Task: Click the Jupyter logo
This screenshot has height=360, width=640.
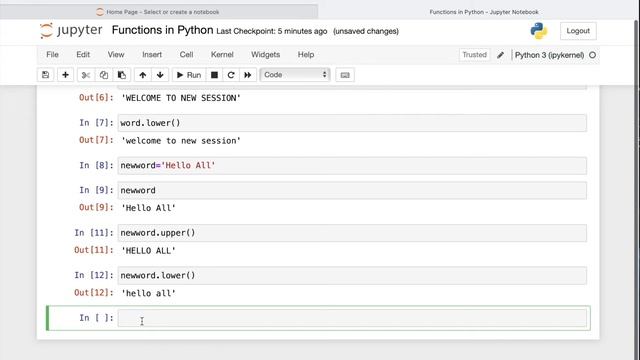Action: pos(71,31)
